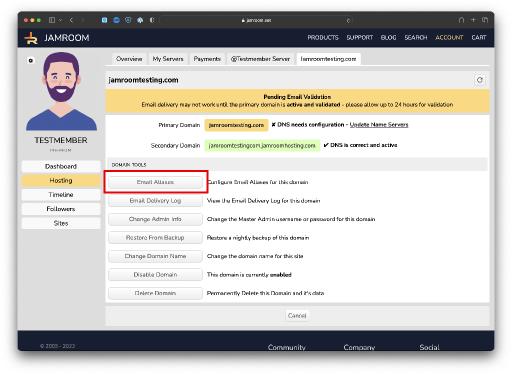This screenshot has height=374, width=512.
Task: Switch to the Payments tab
Action: [207, 59]
